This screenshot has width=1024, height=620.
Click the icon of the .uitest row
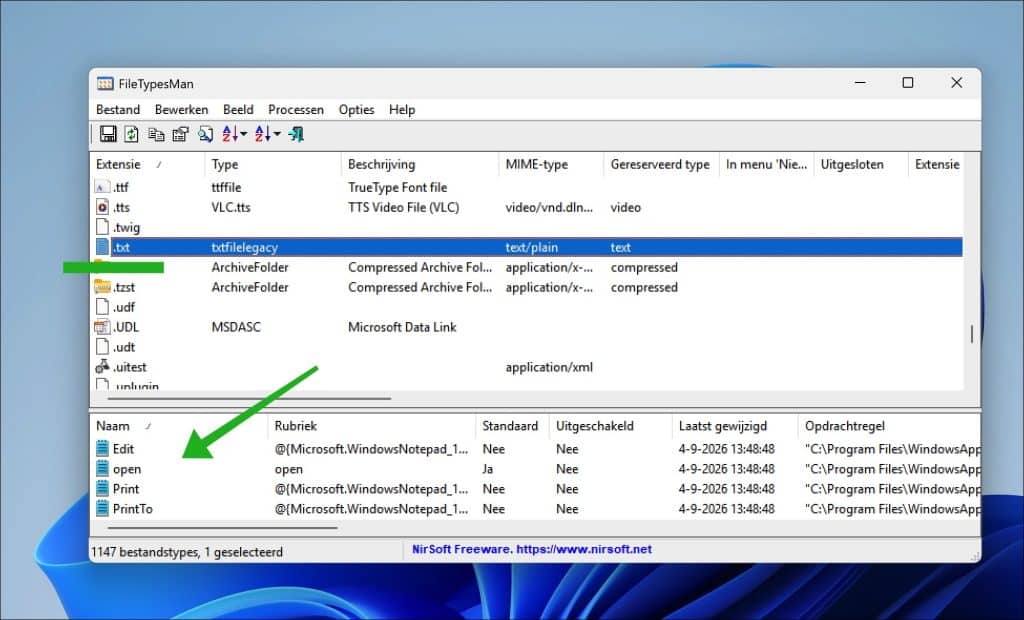[x=102, y=367]
